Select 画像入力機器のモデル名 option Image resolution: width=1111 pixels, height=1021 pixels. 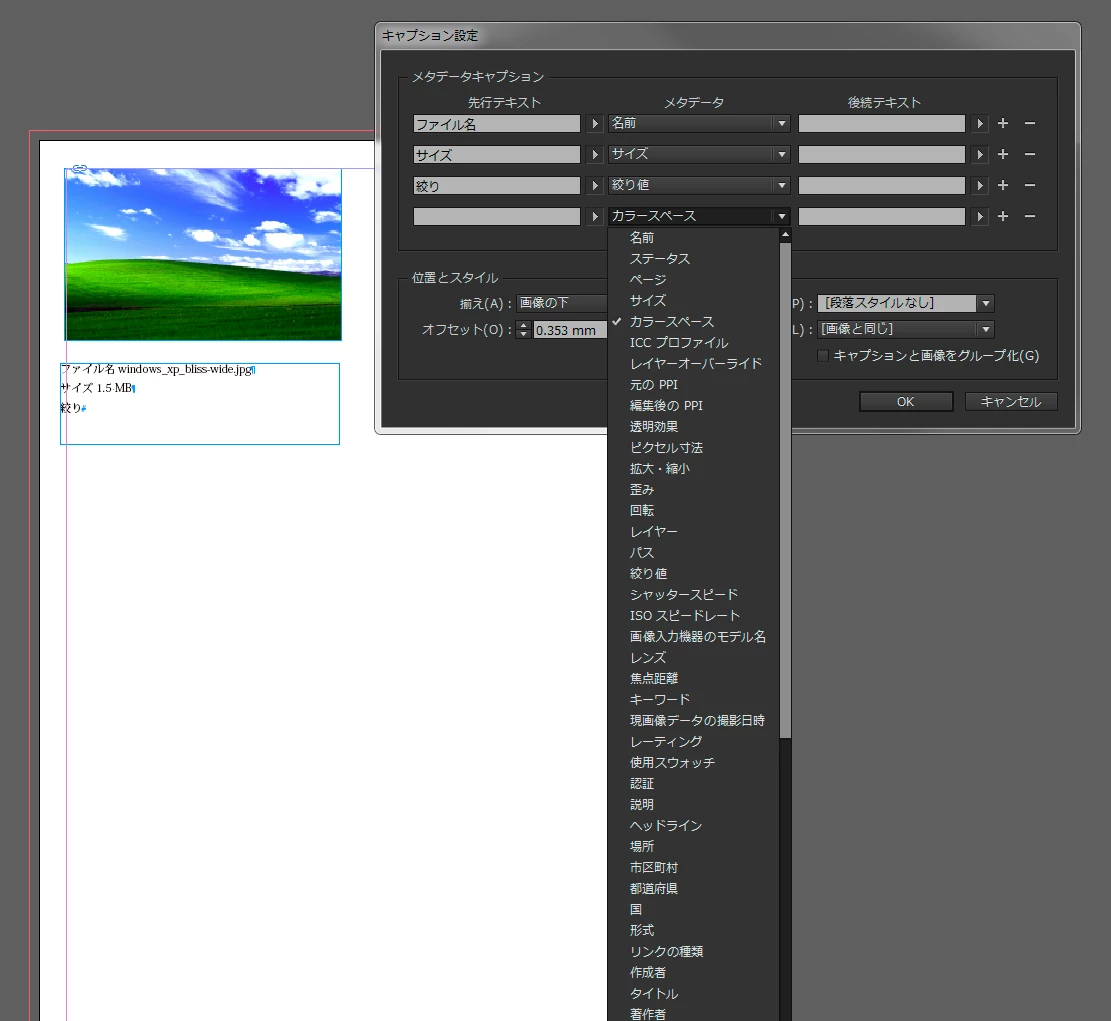point(698,636)
